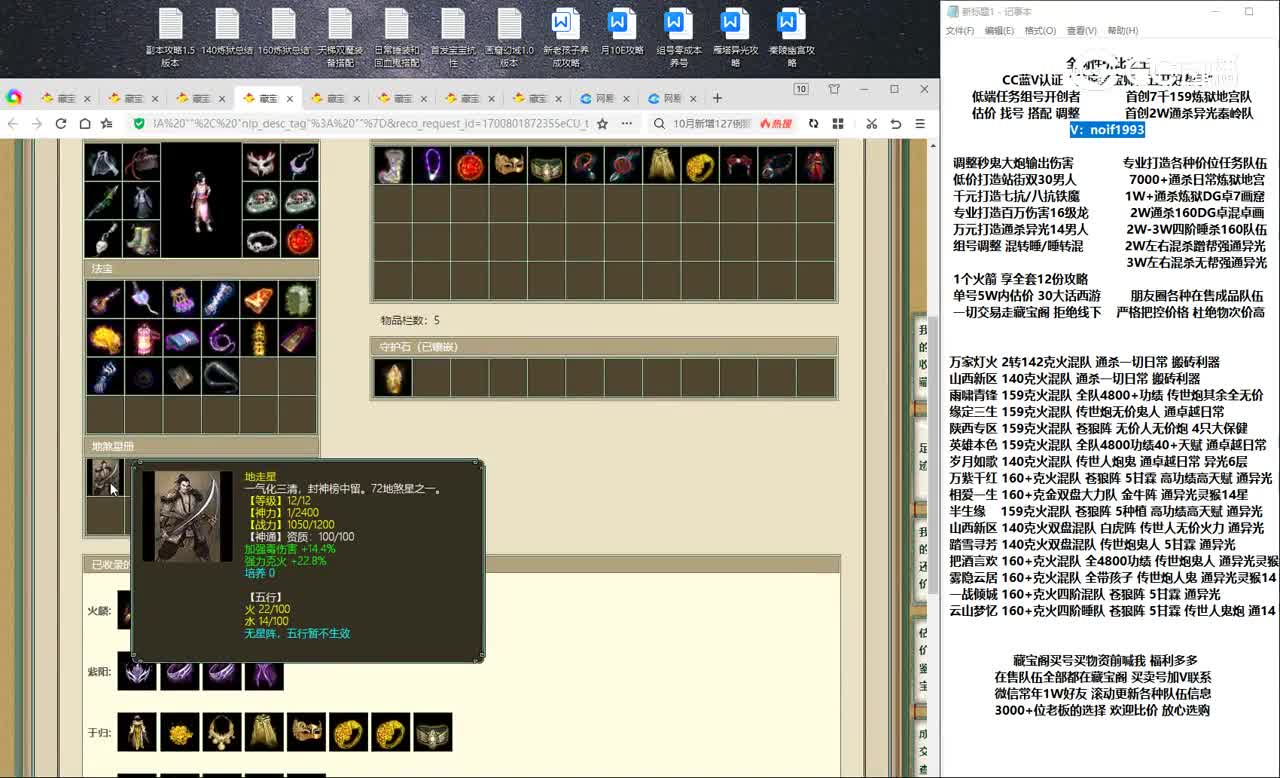The height and width of the screenshot is (778, 1280).
Task: Go back in the browser
Action: tap(13, 123)
